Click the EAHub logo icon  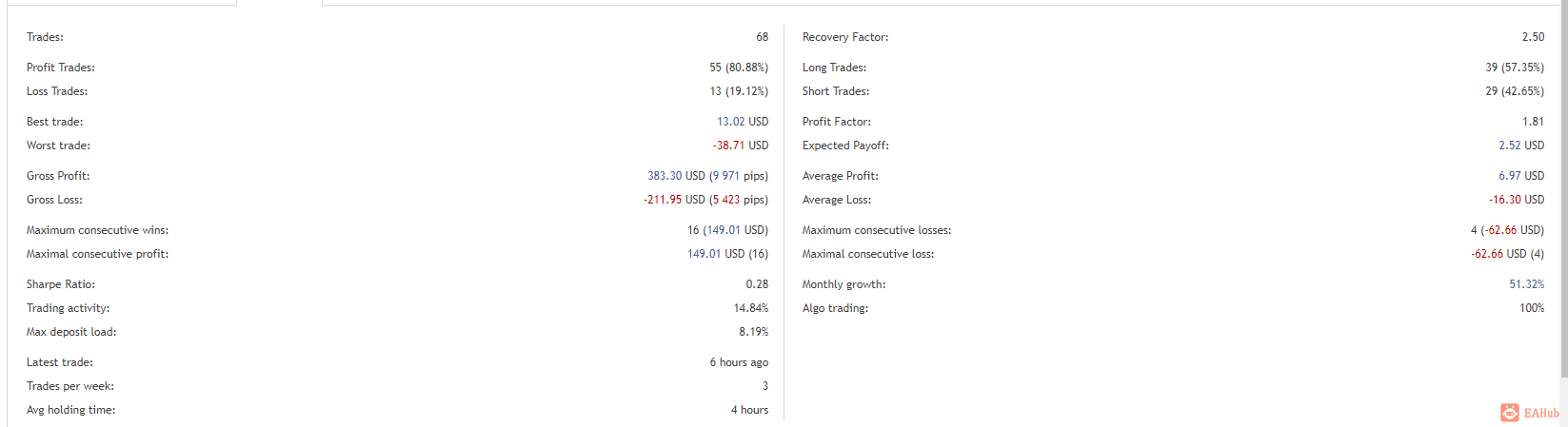[1510, 413]
